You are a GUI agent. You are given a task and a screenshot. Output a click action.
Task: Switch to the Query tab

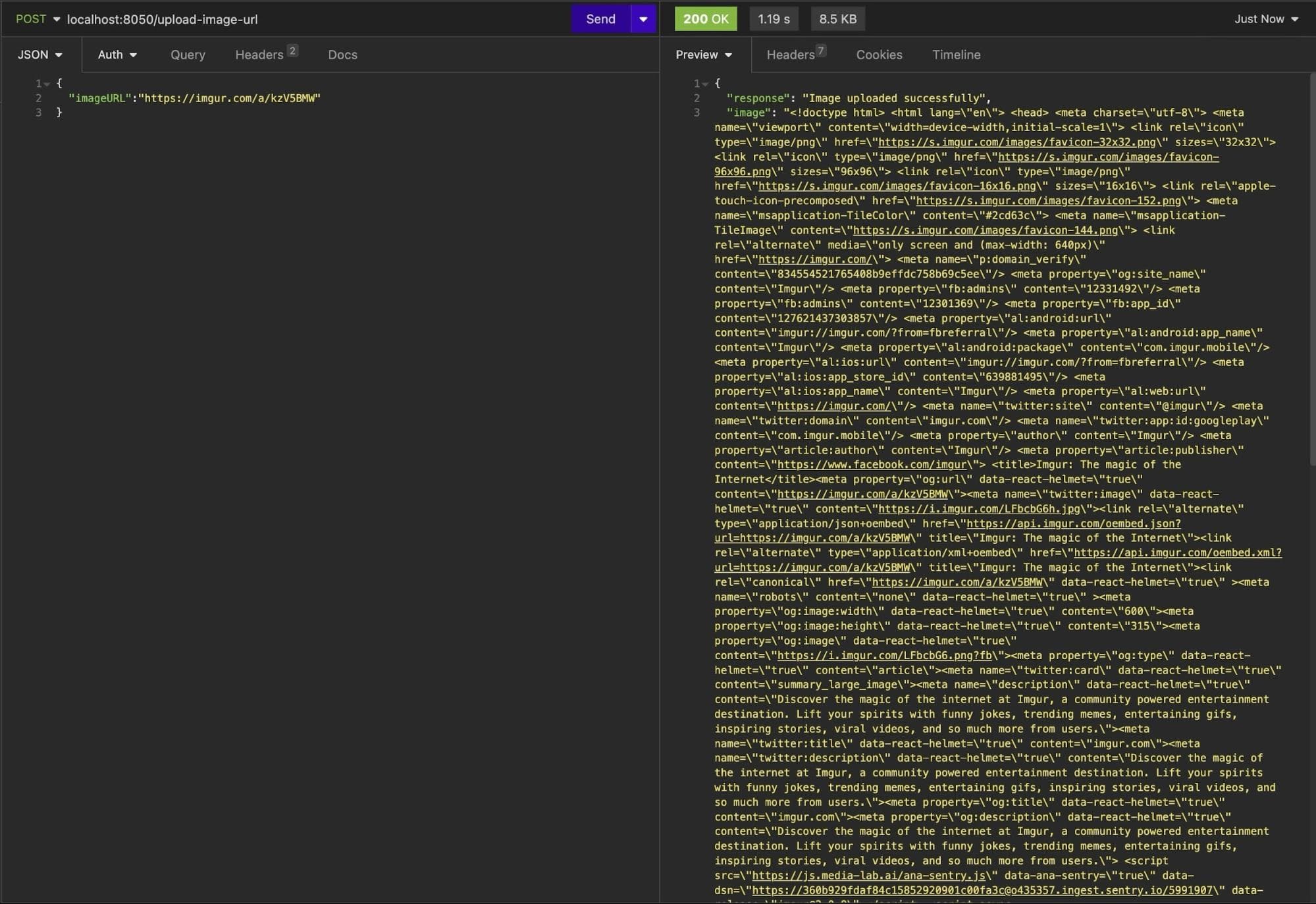(188, 55)
